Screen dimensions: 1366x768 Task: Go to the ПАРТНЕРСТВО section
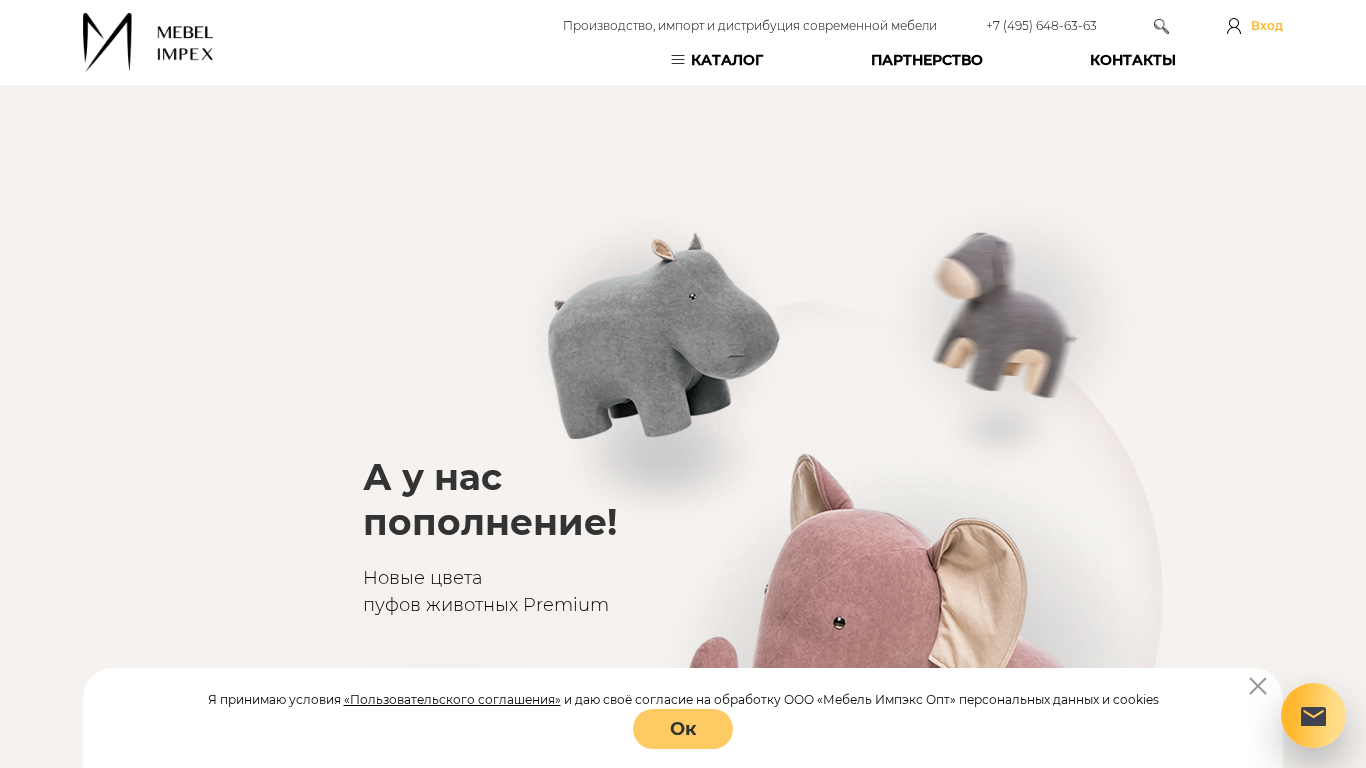[927, 60]
